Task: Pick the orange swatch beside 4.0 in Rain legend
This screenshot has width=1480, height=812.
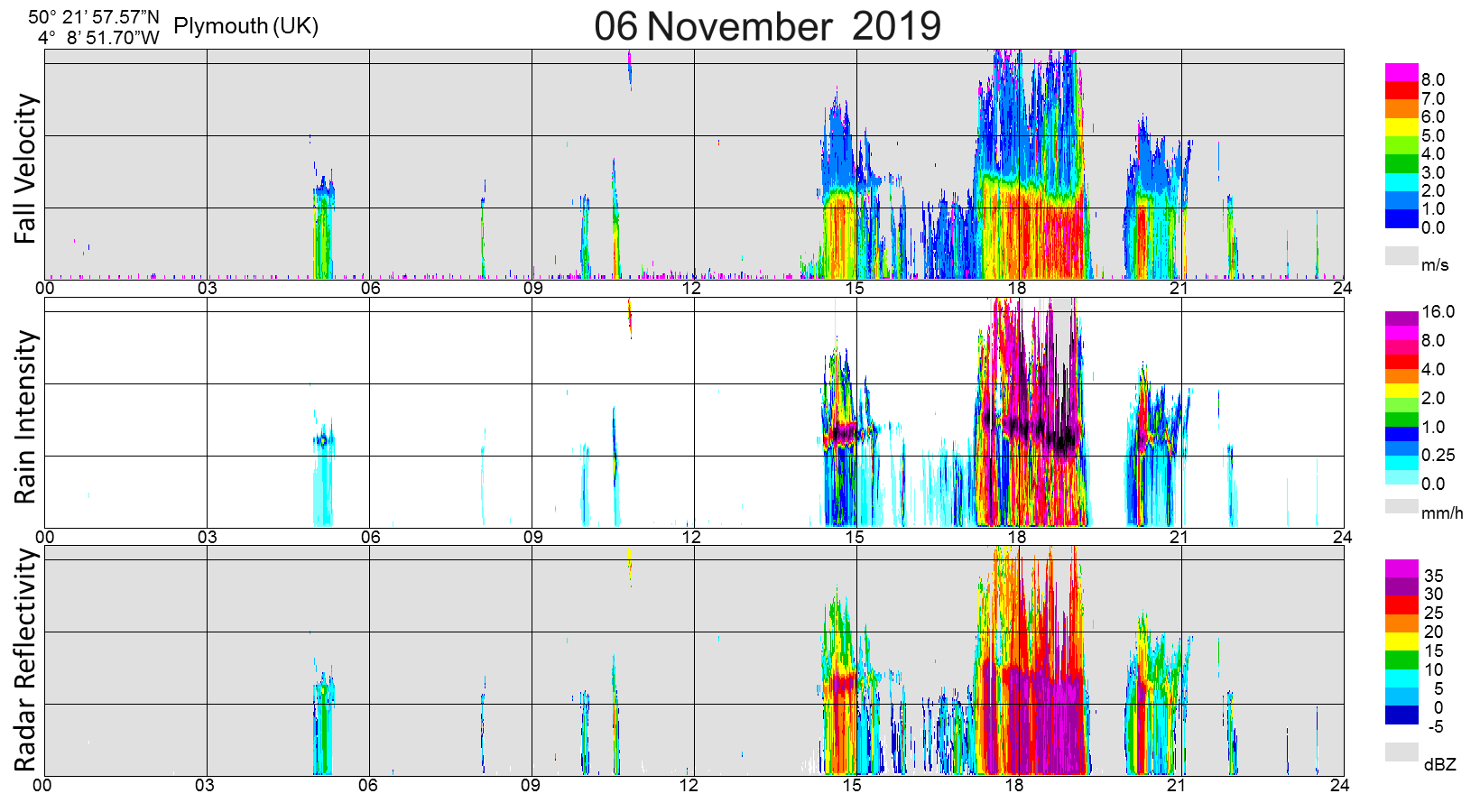Action: (1401, 376)
